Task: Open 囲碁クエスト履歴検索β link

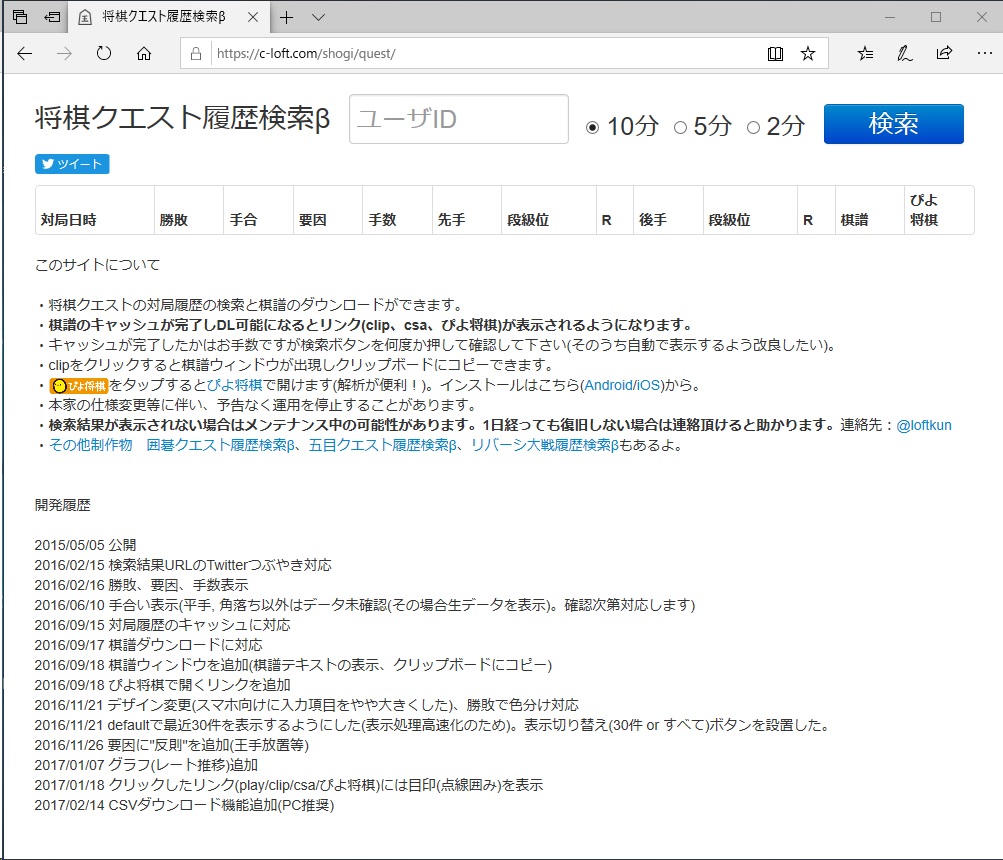Action: tap(220, 445)
